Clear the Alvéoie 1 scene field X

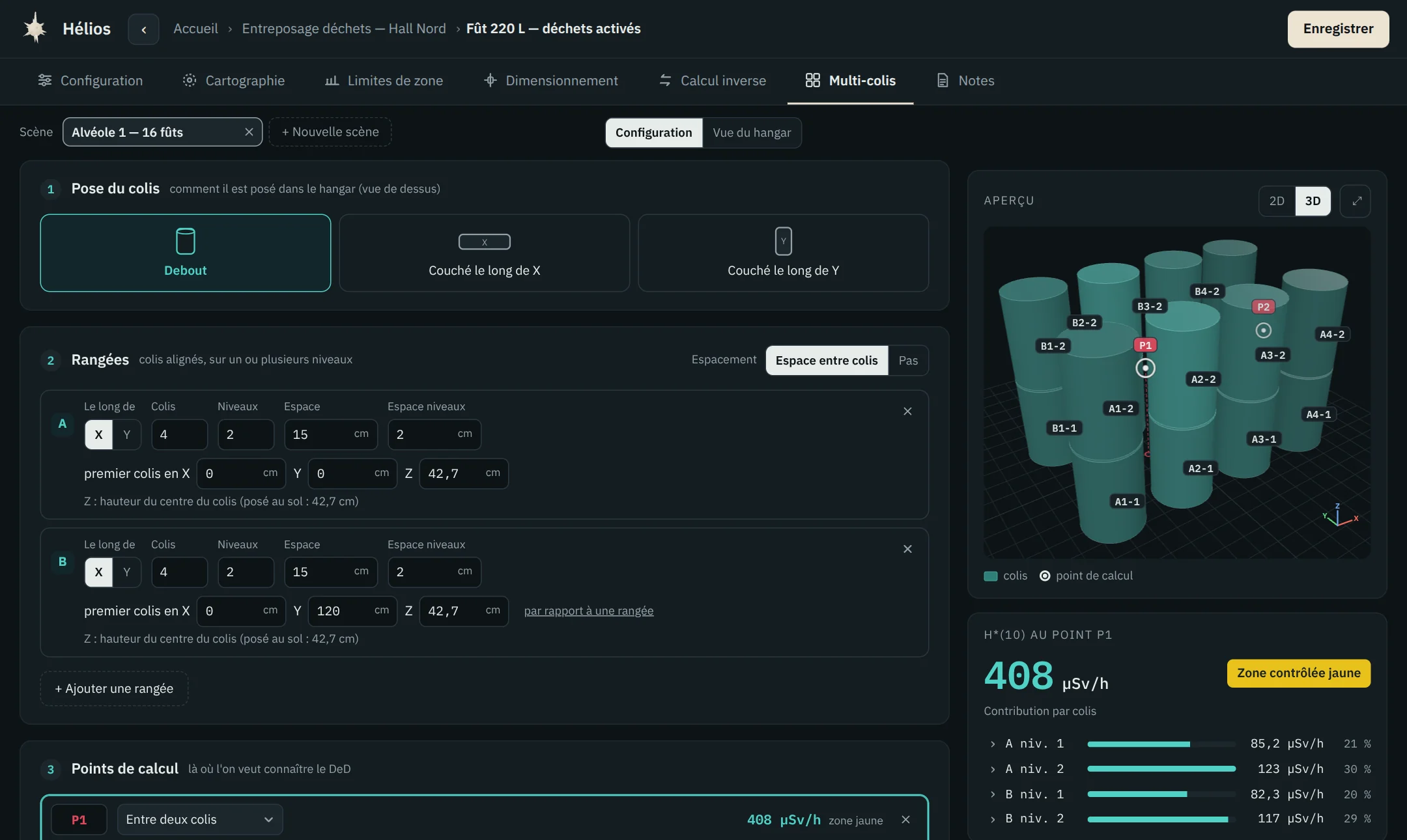click(249, 132)
